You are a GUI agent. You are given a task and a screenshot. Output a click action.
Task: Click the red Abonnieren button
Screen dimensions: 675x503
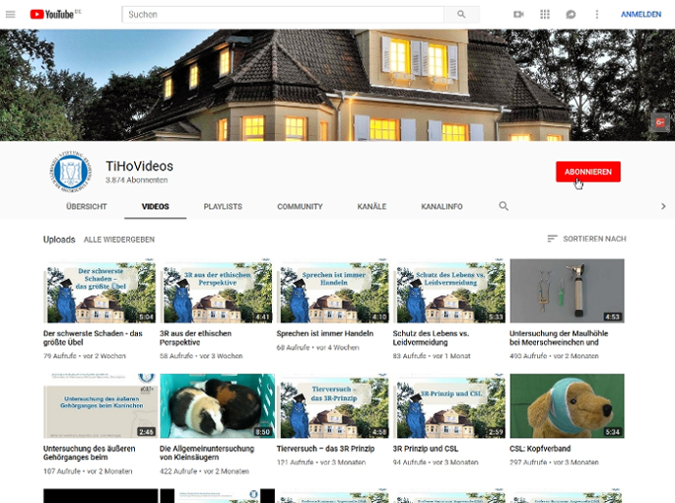pos(588,172)
